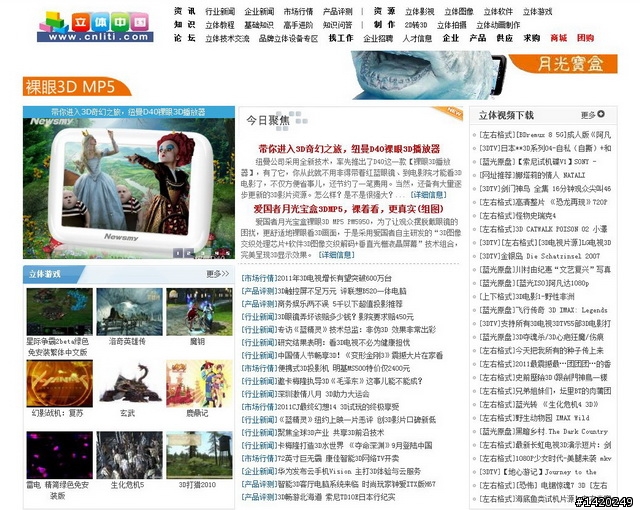Click the 裸眼3D MP5 orange banner label
Screen dimensions: 640x510
click(x=77, y=86)
